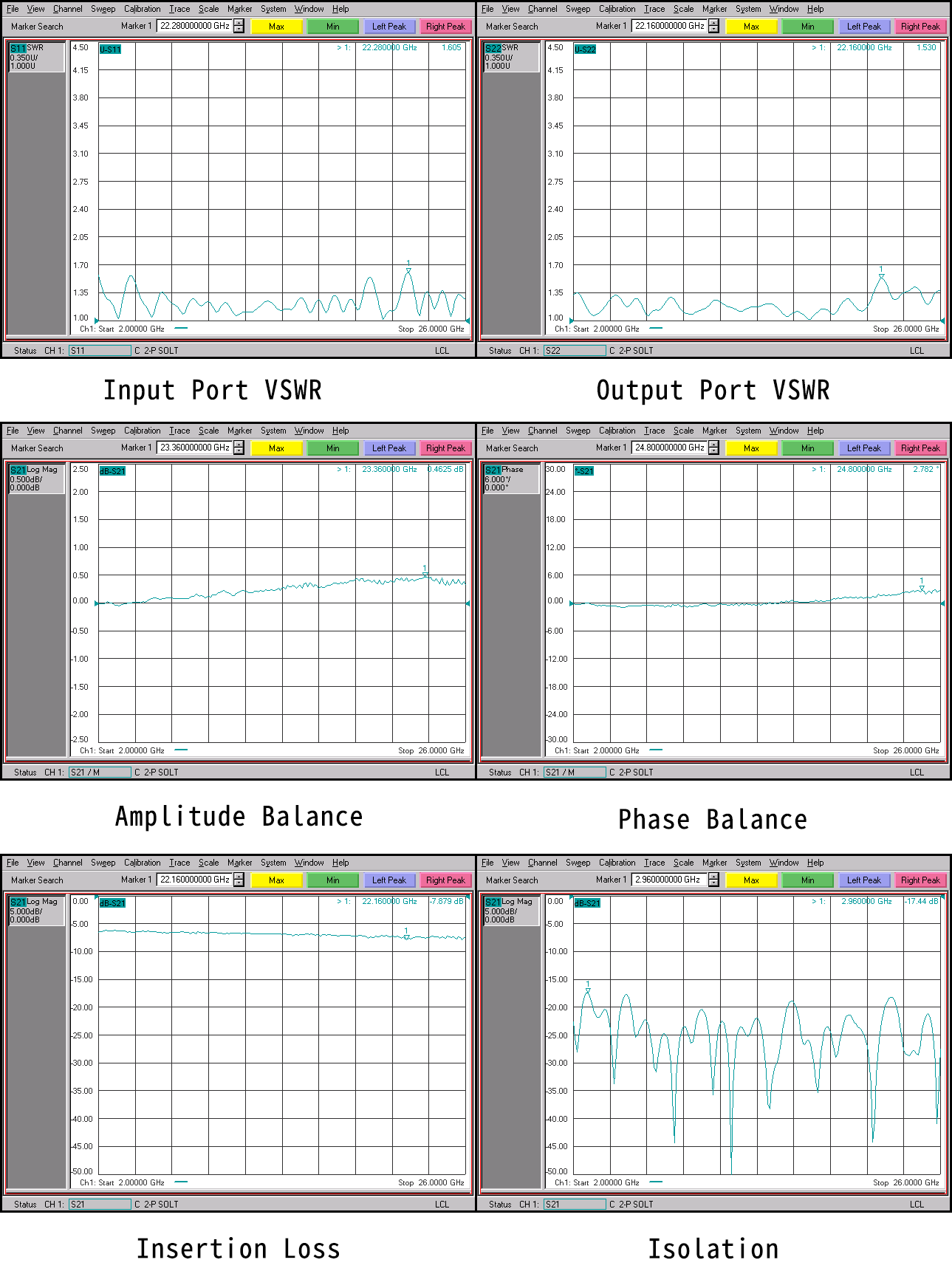Select the U-S22 trace tag in Output VSWR plot

[585, 49]
